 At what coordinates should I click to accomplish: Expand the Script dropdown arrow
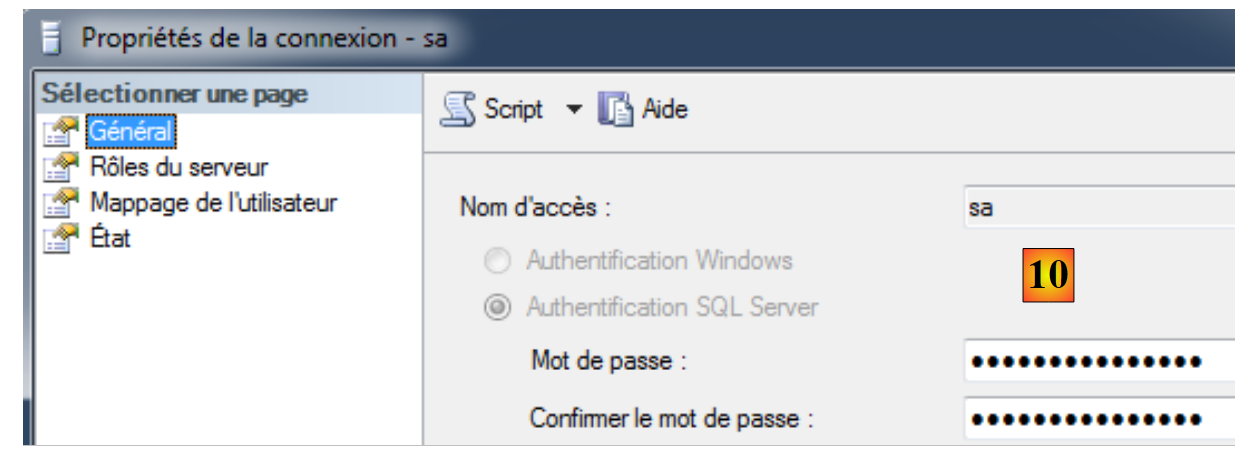(x=573, y=109)
